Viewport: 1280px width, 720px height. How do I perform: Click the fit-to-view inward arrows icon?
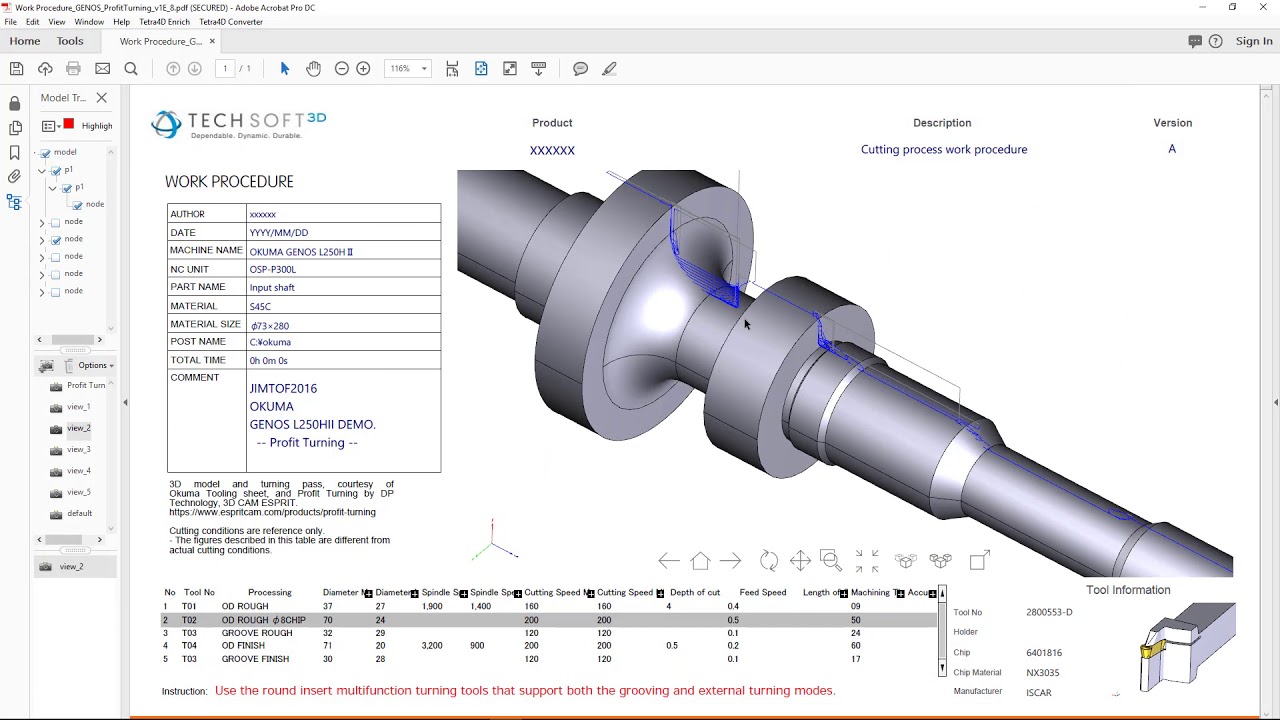pos(867,561)
